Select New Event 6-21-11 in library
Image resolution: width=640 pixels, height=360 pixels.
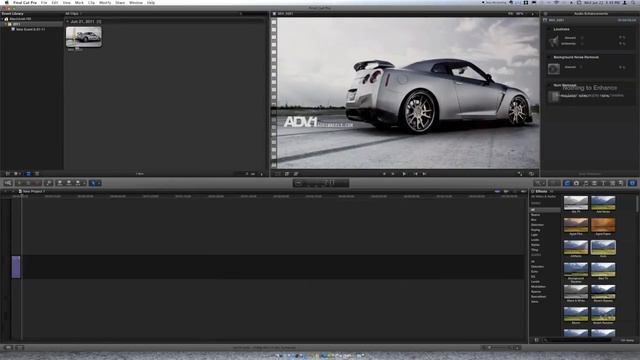pos(30,29)
